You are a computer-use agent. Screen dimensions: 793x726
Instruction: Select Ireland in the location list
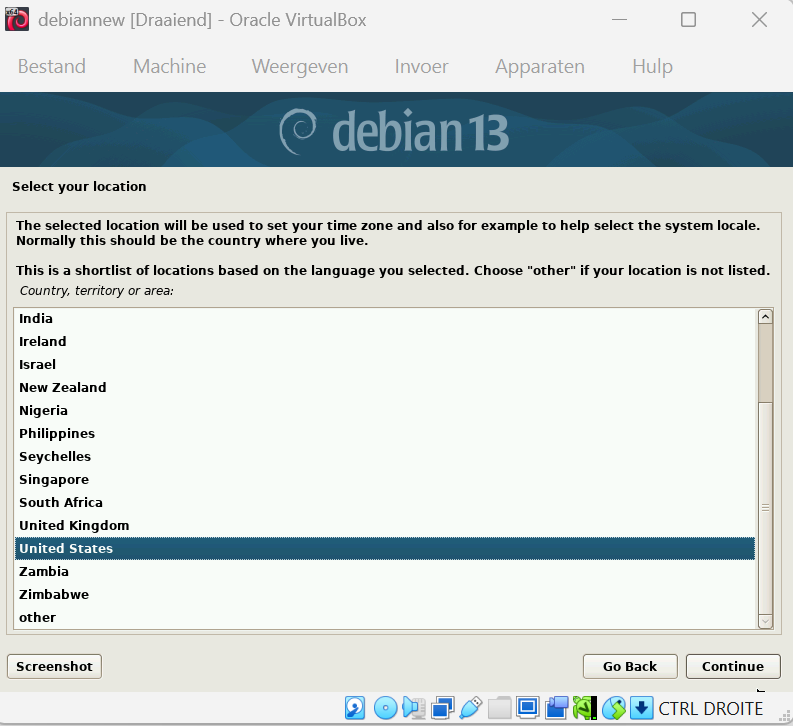coord(384,341)
